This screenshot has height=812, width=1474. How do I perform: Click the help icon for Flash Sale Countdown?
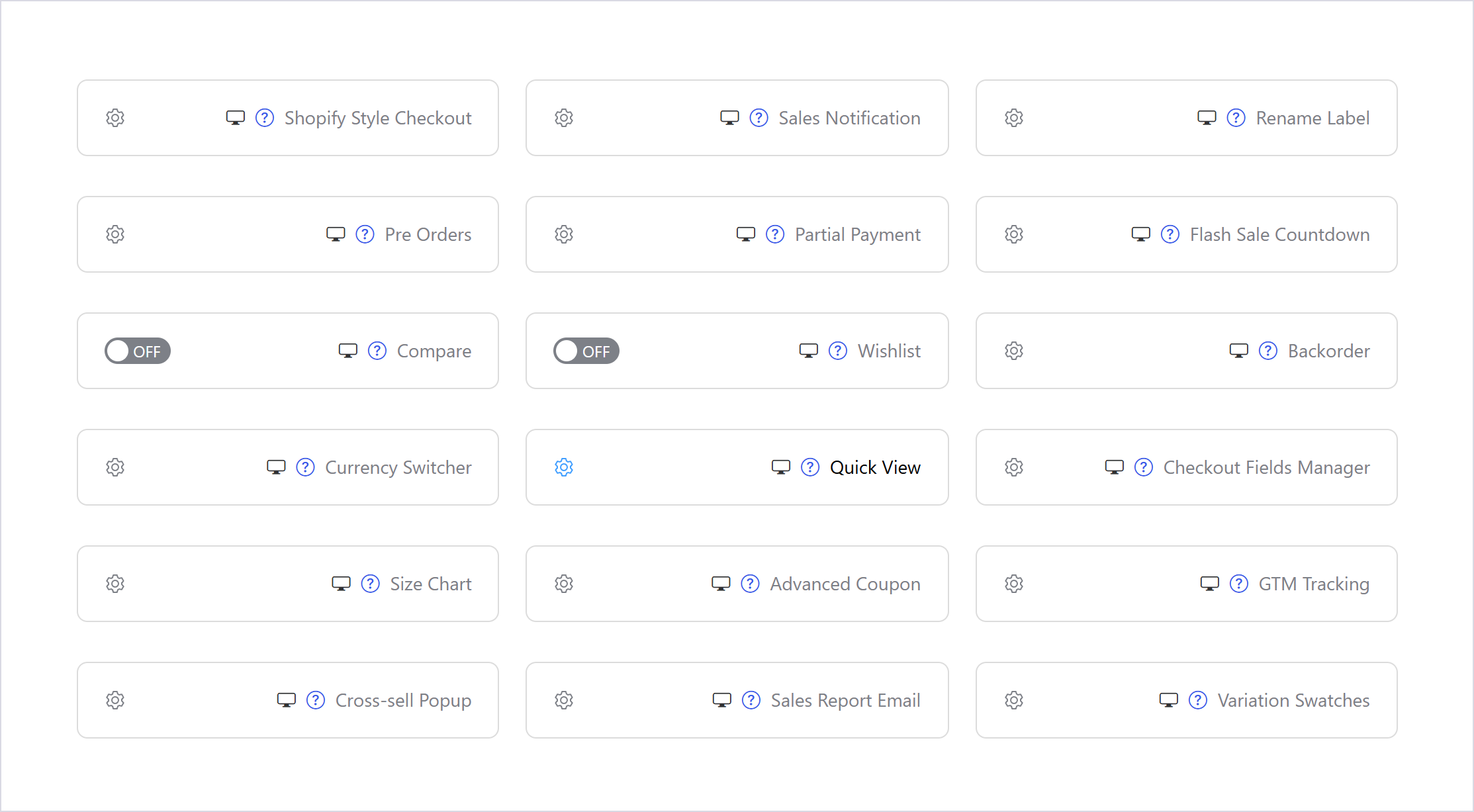click(1170, 234)
